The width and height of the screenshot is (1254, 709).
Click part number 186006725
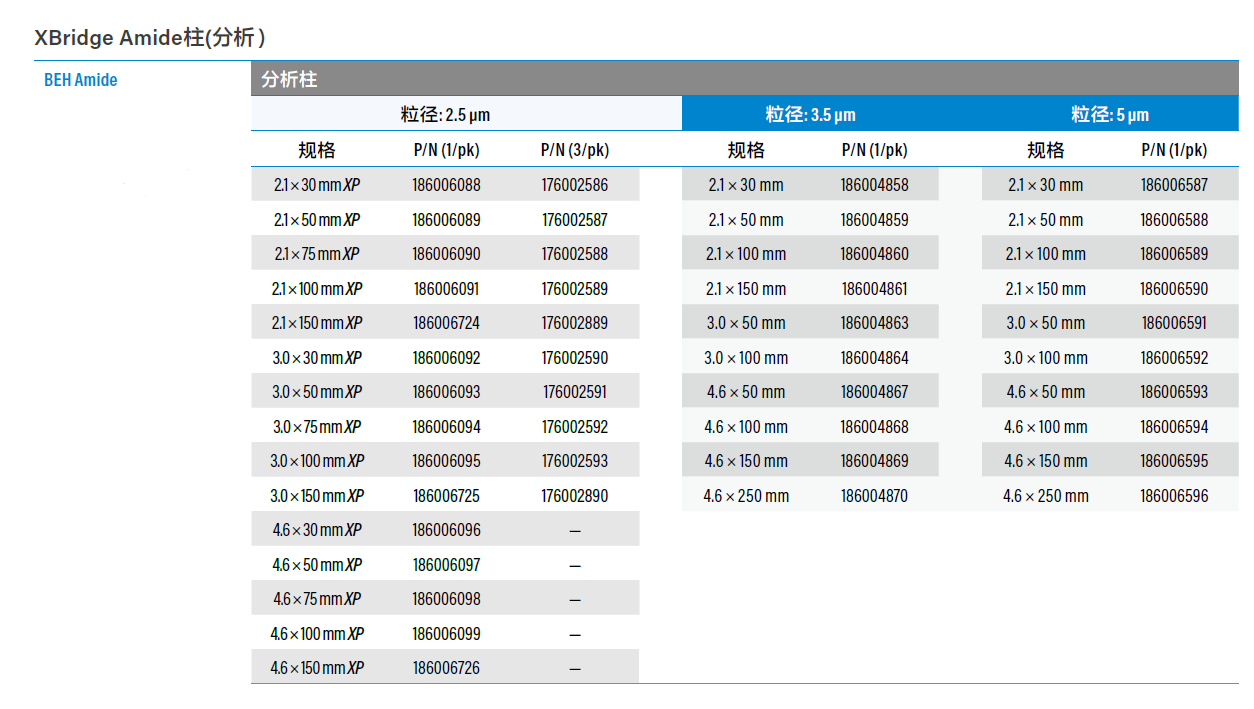[446, 496]
